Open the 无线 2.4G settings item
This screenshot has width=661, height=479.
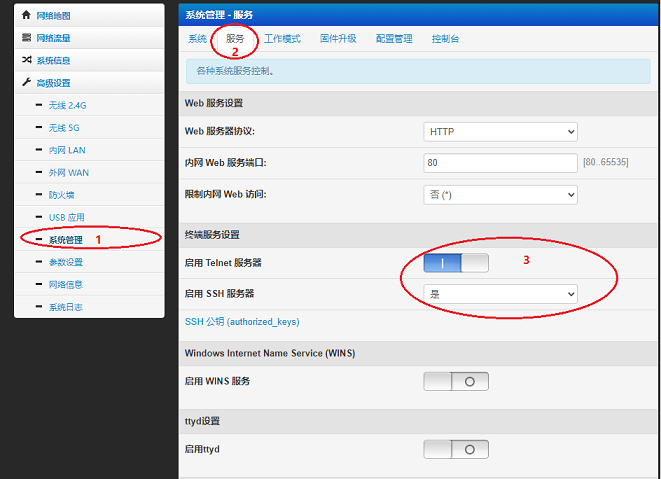(68, 105)
